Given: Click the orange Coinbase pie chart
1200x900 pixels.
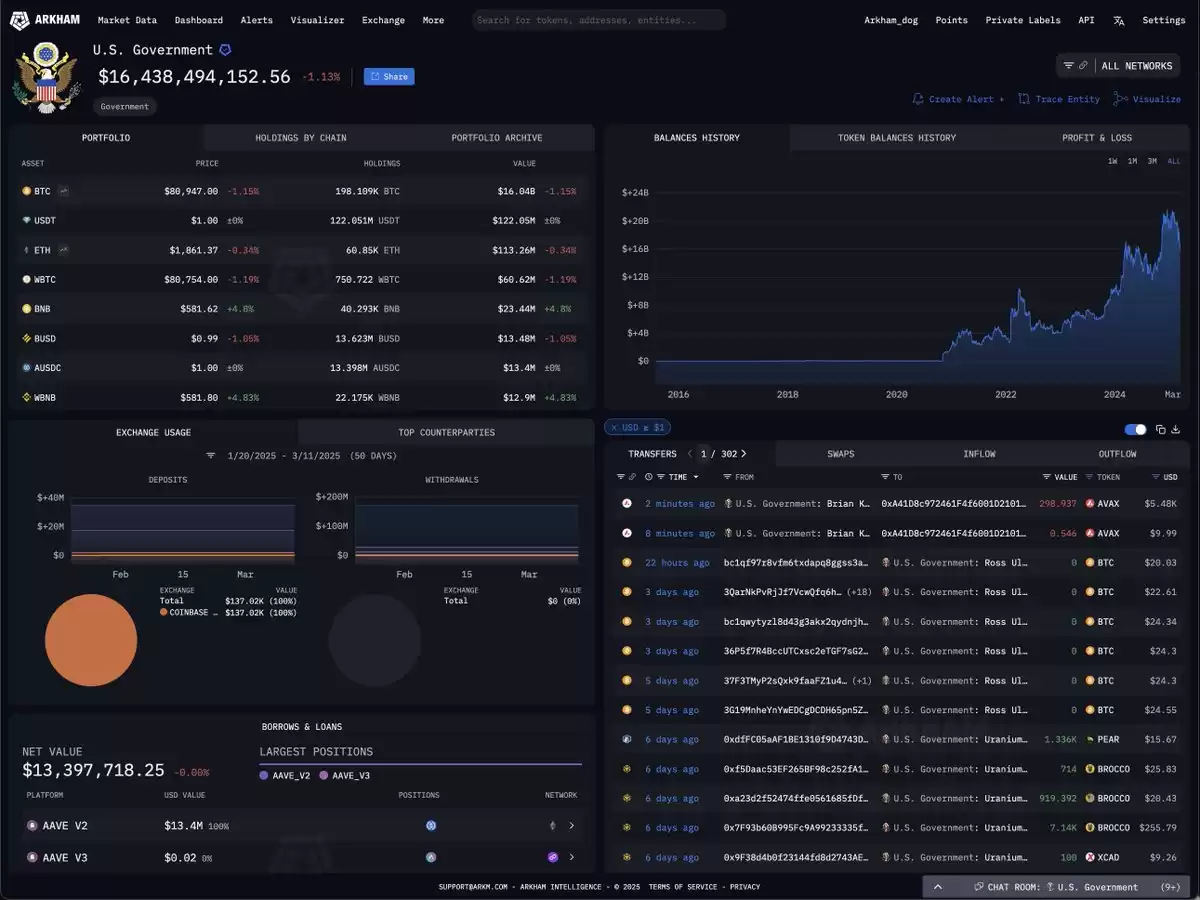Looking at the screenshot, I should [91, 641].
